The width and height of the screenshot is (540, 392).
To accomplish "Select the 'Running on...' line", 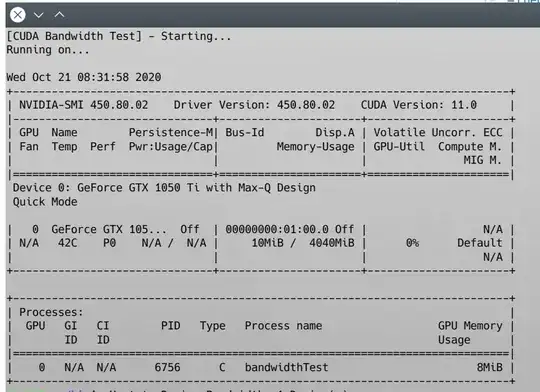I will click(x=48, y=50).
